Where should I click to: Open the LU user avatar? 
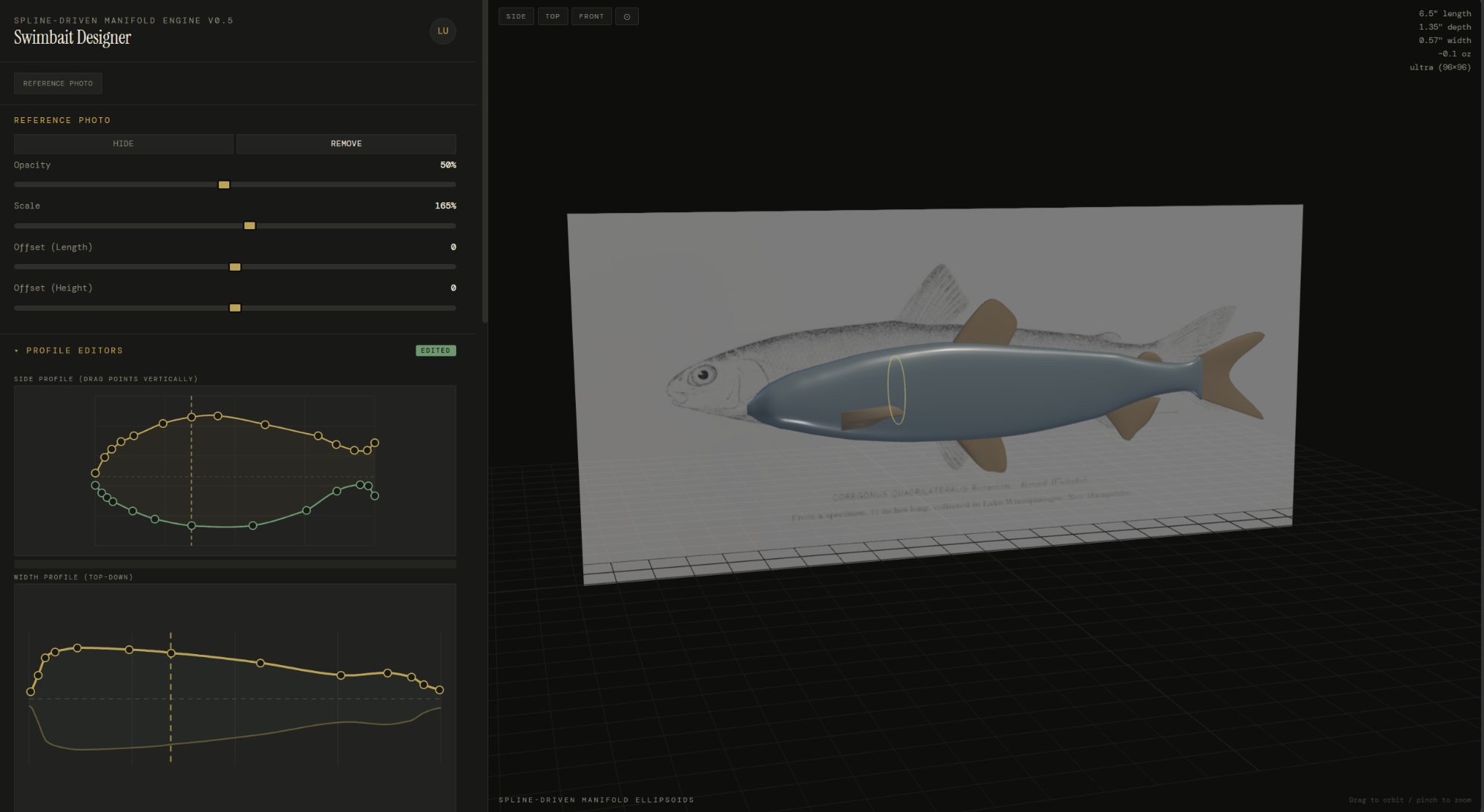tap(443, 31)
